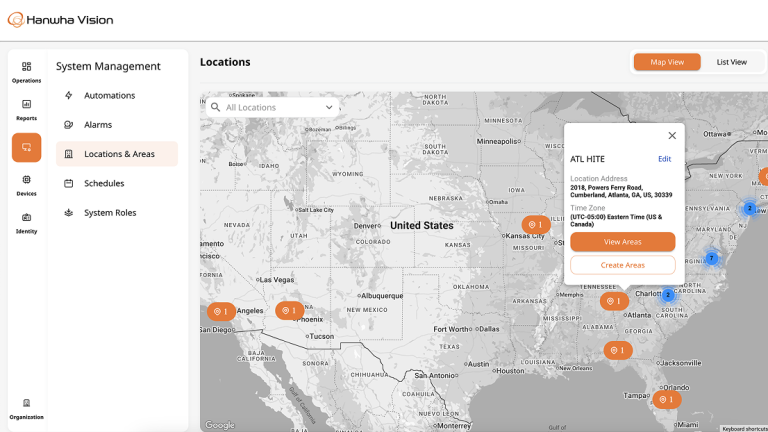Click the search icon in locations field
The height and width of the screenshot is (432, 768).
(216, 107)
